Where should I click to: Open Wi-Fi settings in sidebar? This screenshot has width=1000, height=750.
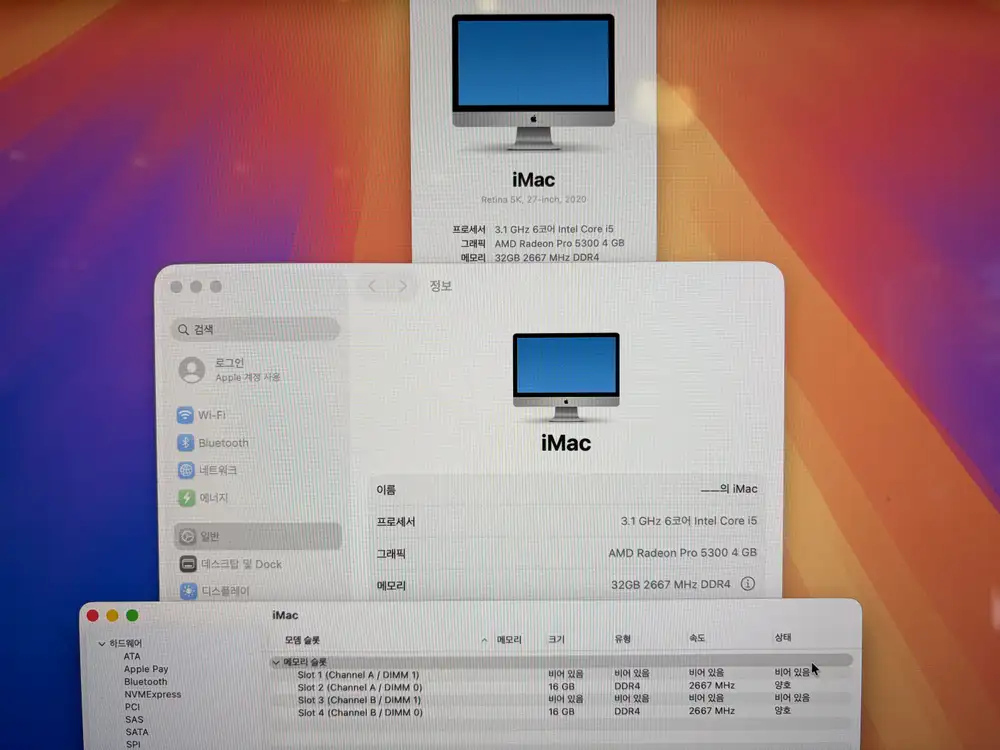pyautogui.click(x=202, y=415)
